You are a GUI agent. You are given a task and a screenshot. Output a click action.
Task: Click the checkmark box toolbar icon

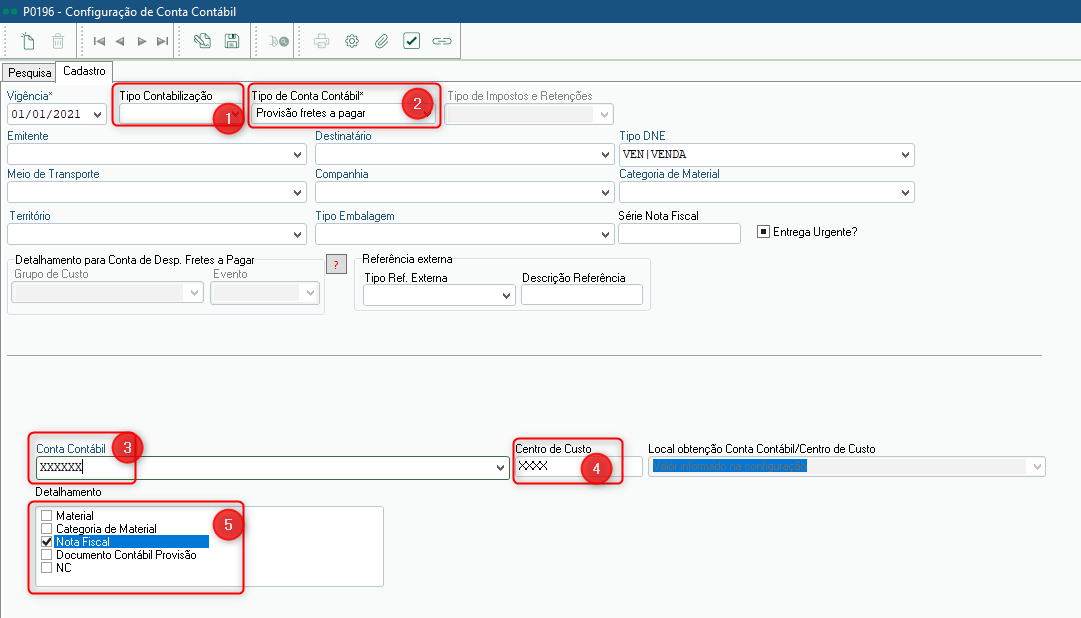click(x=412, y=41)
